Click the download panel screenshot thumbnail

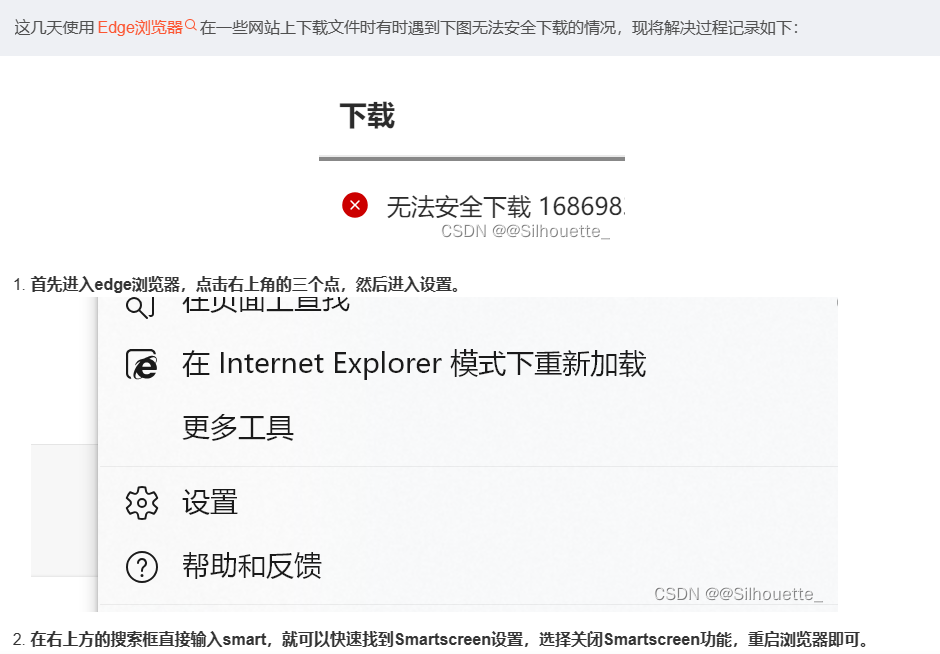click(x=472, y=165)
